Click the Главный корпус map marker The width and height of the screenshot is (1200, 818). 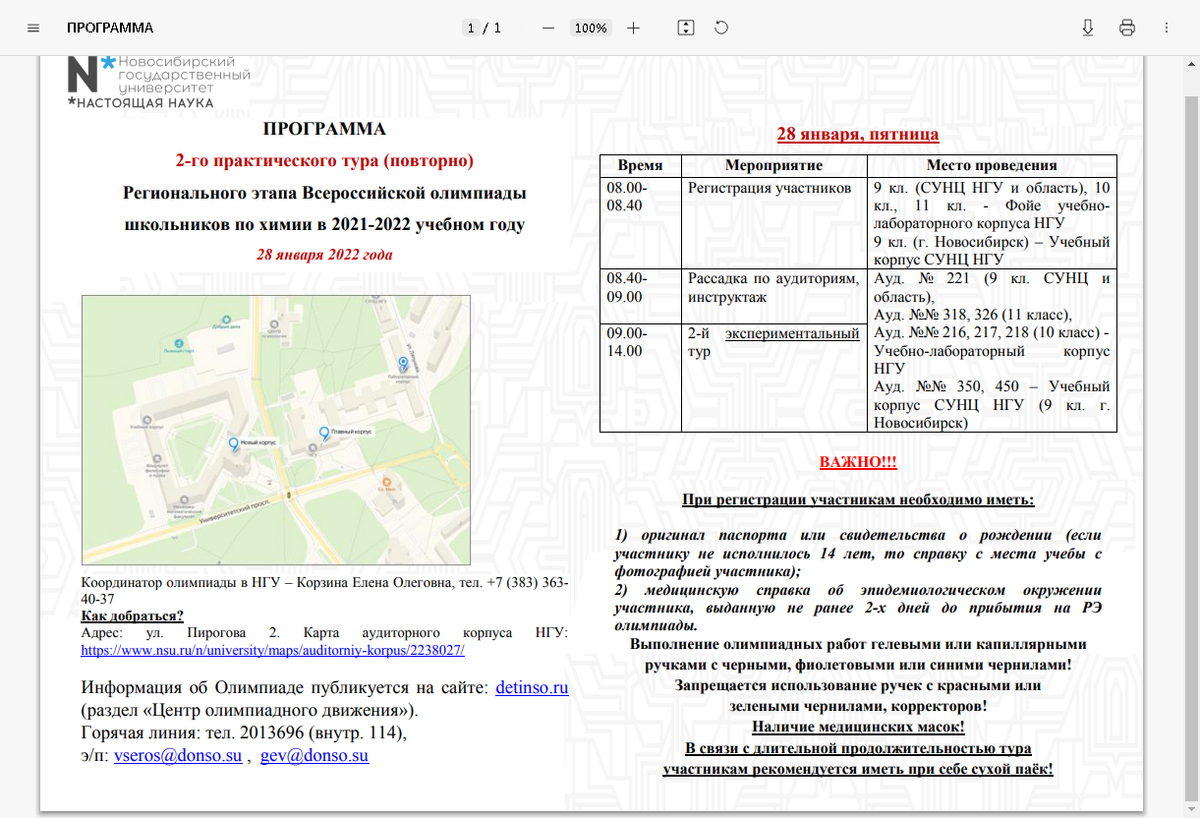[323, 433]
